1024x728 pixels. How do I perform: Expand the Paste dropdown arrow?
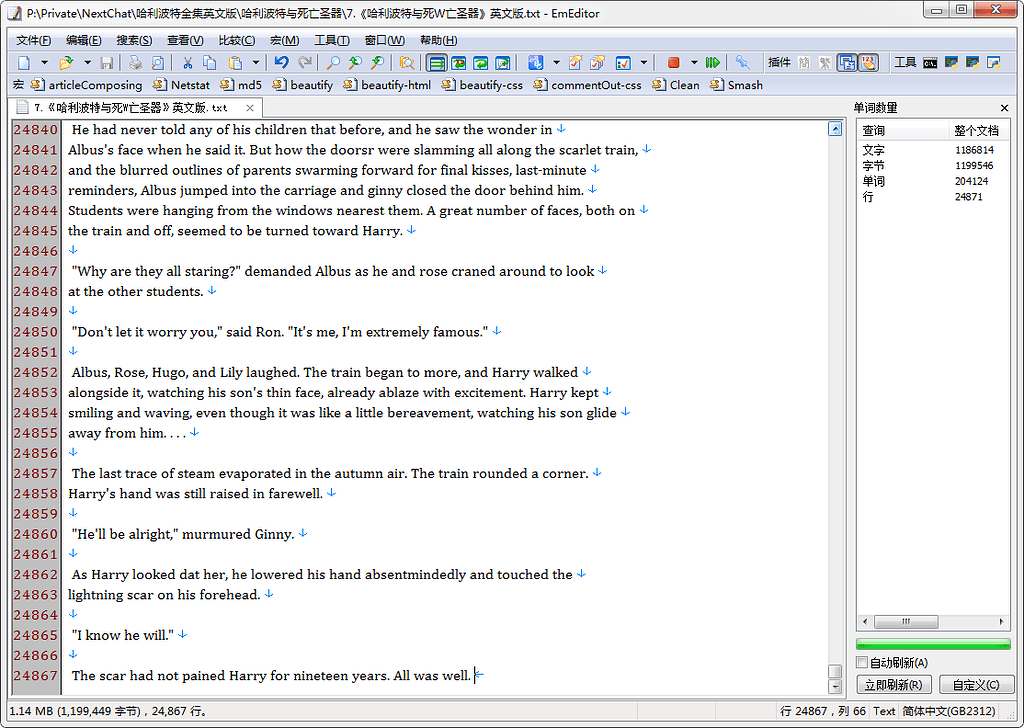tap(256, 63)
